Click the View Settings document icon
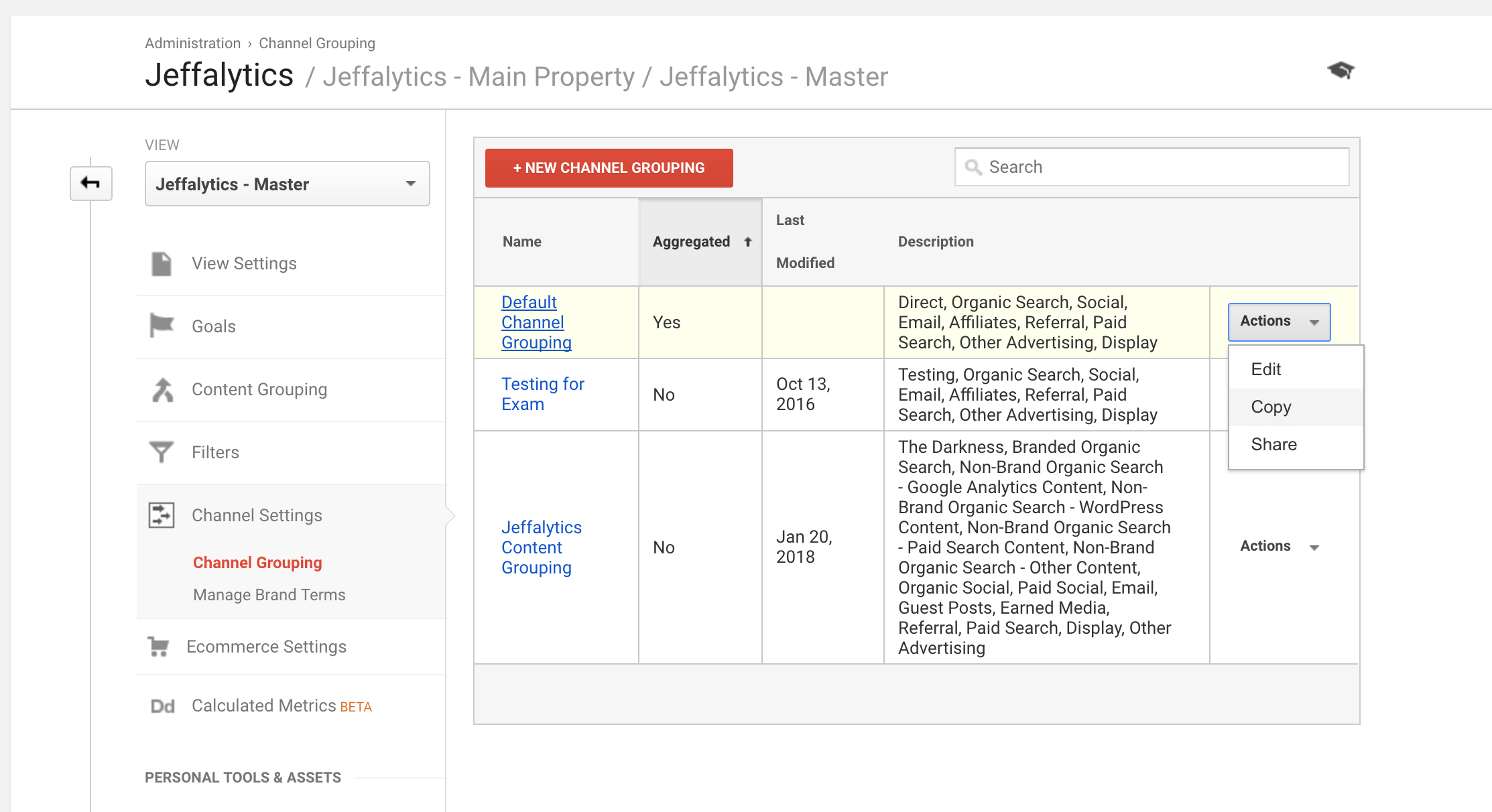This screenshot has width=1492, height=812. click(x=162, y=264)
